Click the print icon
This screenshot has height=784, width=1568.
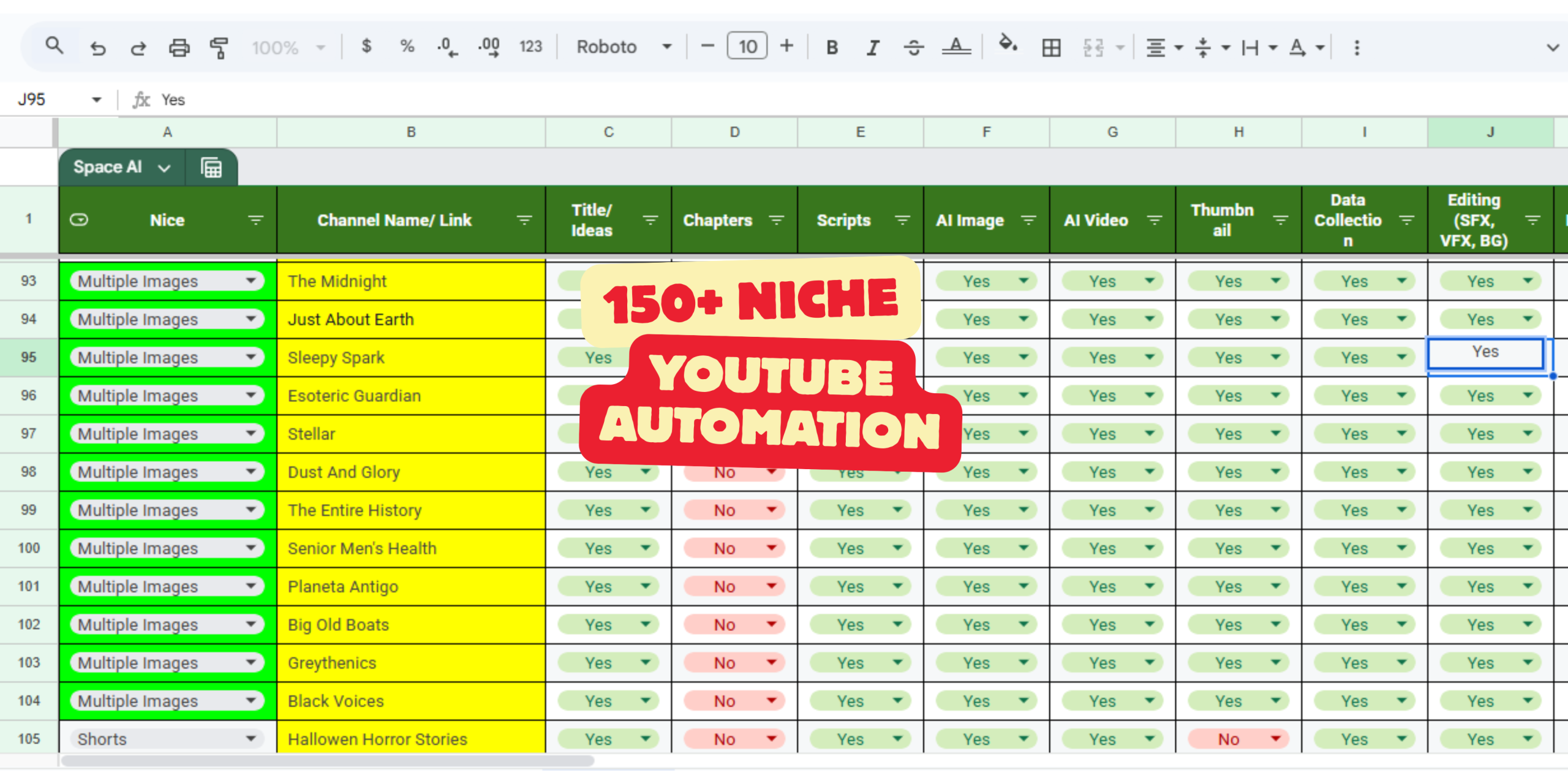coord(179,47)
